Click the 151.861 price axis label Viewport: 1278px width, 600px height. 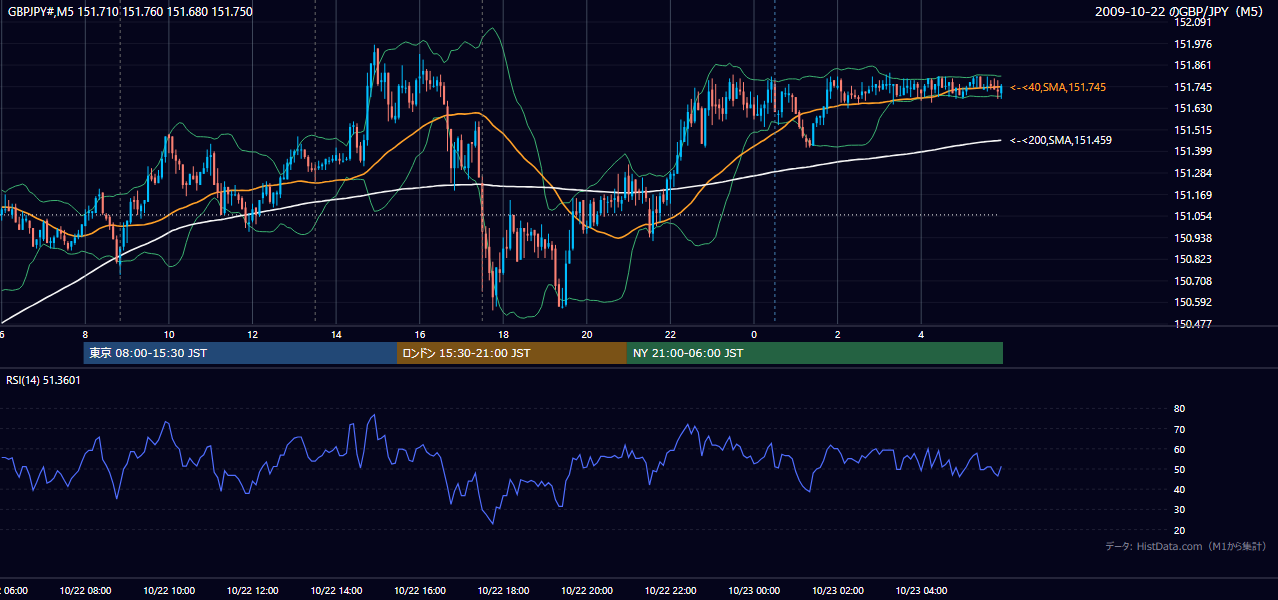tap(1193, 66)
